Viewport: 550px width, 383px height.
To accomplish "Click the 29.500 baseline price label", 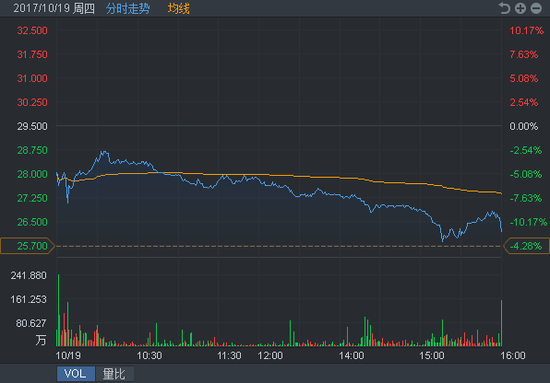I will pyautogui.click(x=32, y=126).
